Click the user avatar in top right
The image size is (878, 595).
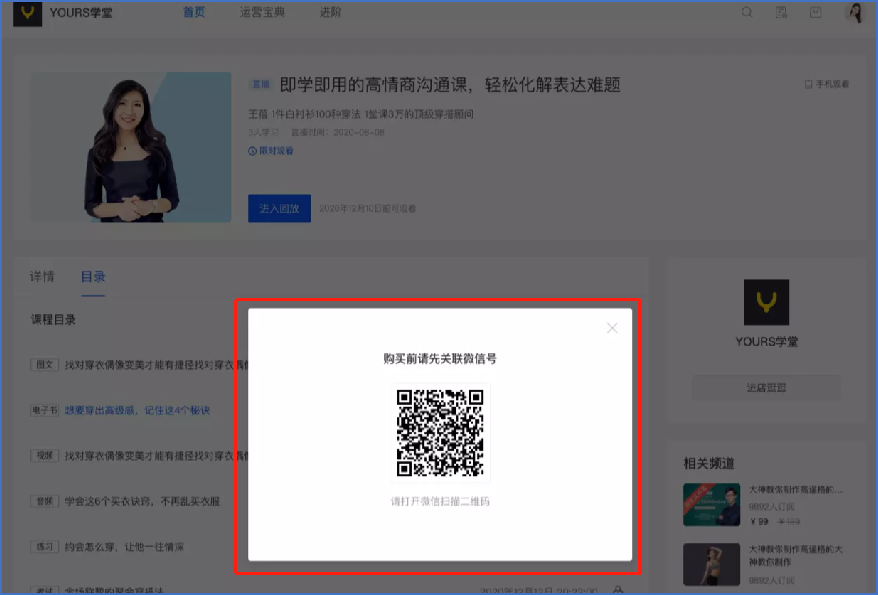coord(855,13)
